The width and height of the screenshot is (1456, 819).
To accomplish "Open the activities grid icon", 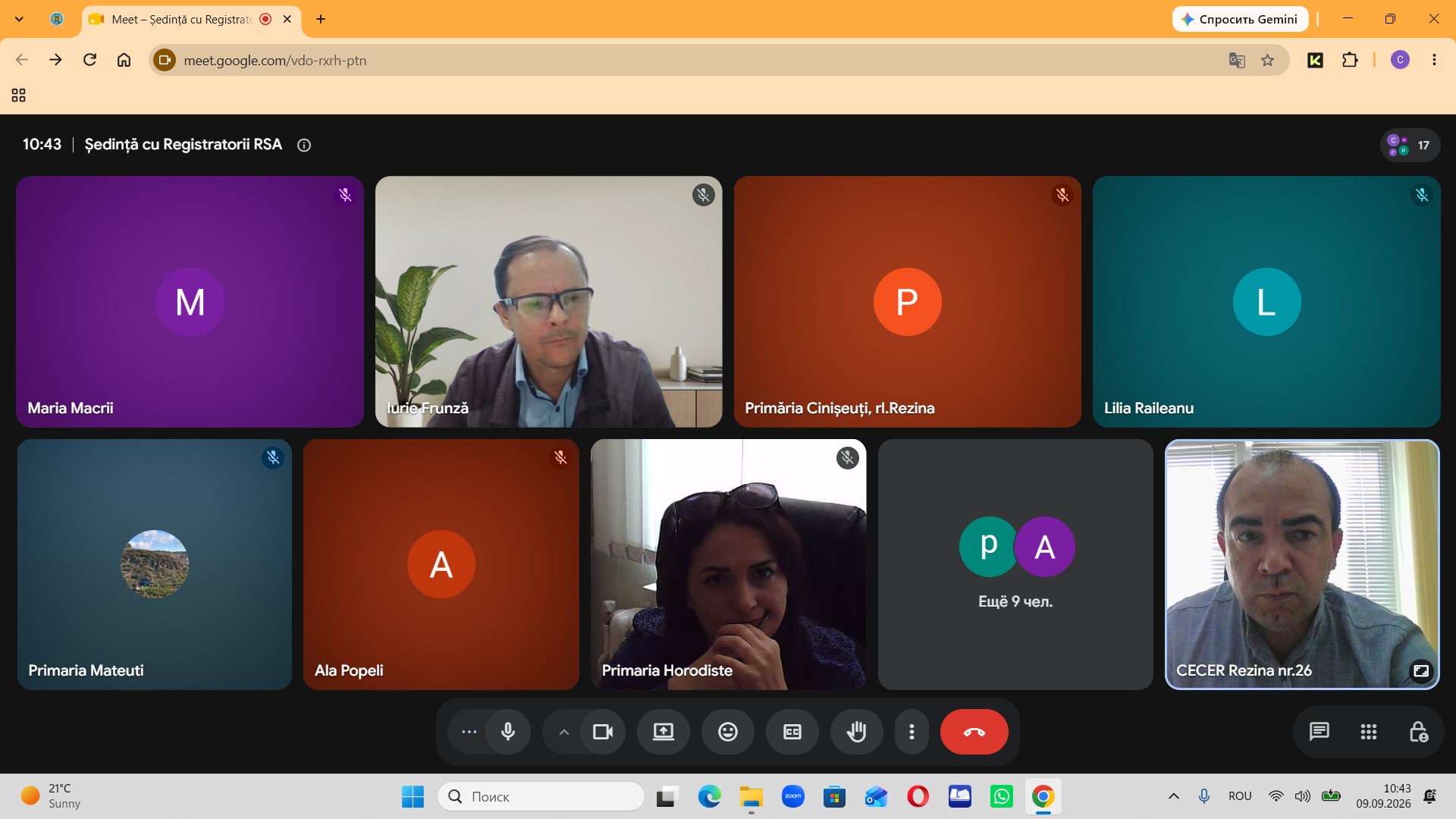I will 1369,732.
